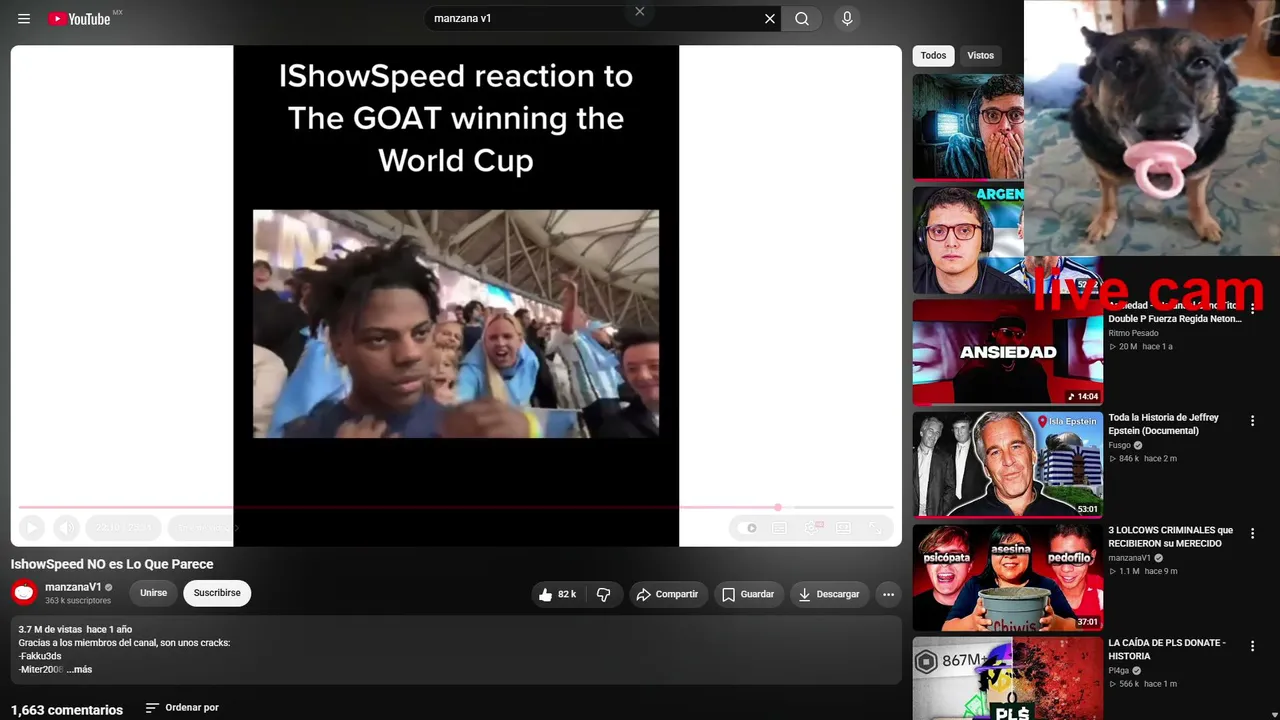Click the Ritmo Pesado channel name

(x=1133, y=333)
